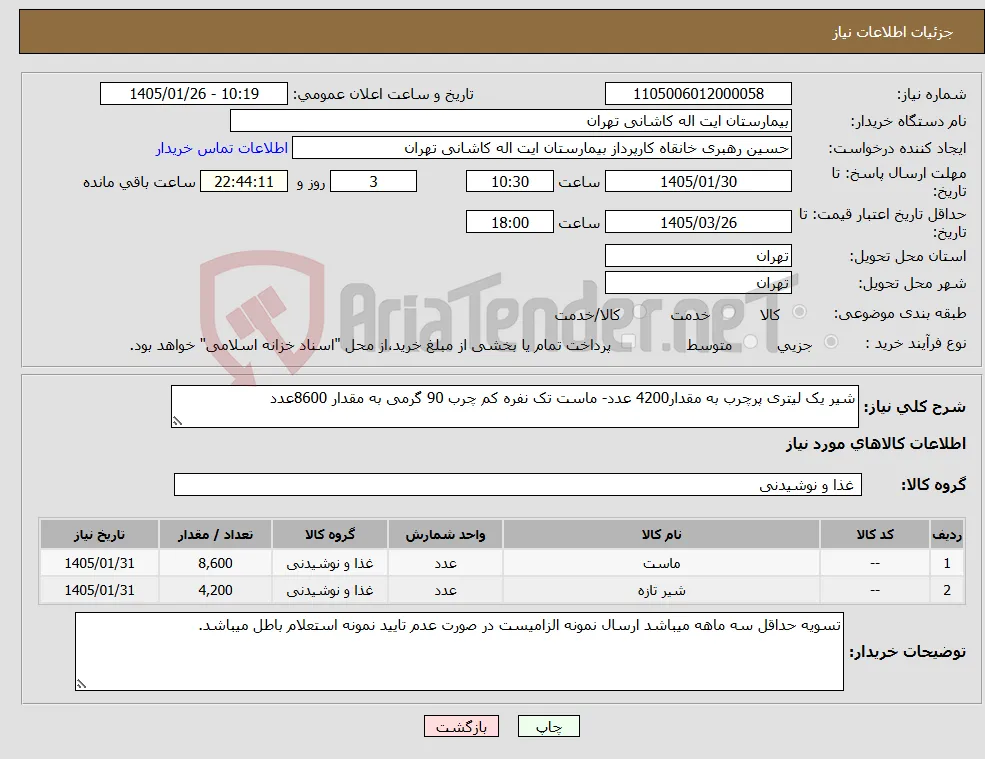Click the goods group field غذا و نوشیدنی
Screen dimensions: 985x759
pyautogui.click(x=518, y=484)
